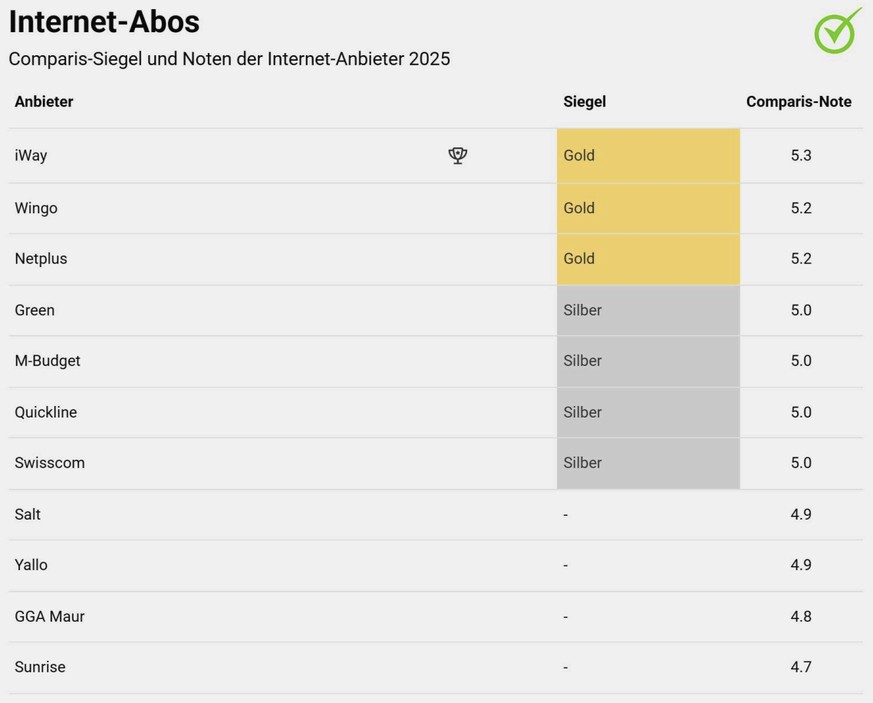Click the "Anbieter" column header
The image size is (873, 703).
click(x=44, y=102)
